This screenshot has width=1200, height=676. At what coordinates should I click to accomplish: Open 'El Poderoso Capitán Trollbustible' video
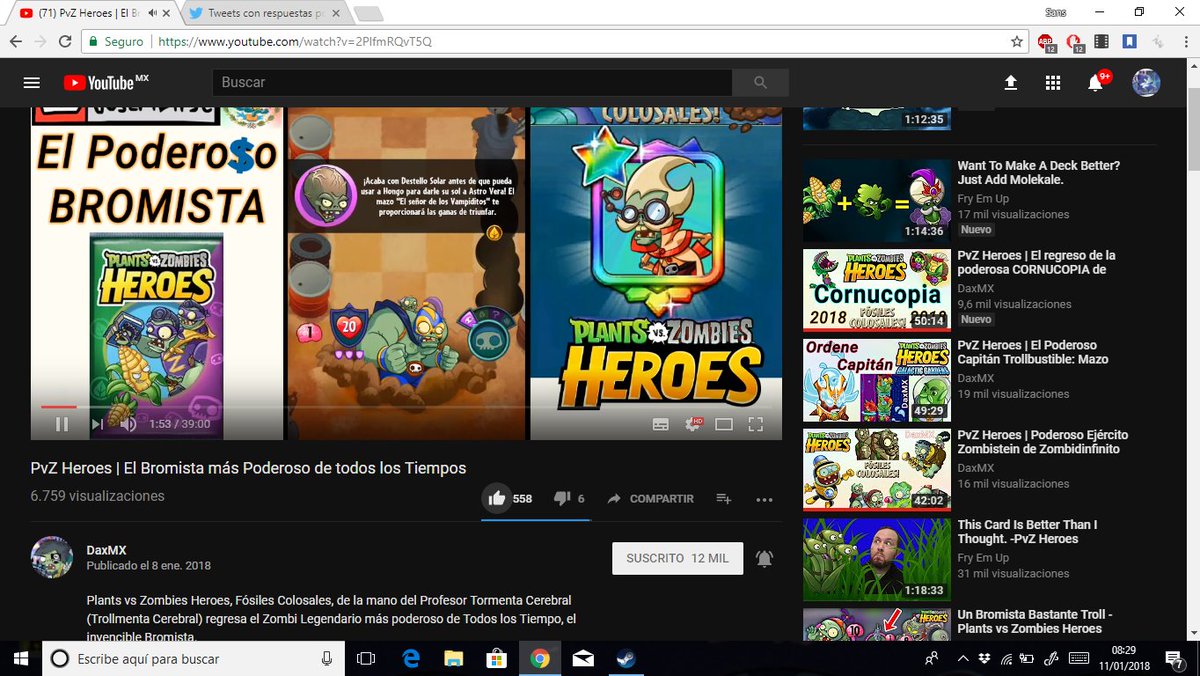click(x=1033, y=352)
